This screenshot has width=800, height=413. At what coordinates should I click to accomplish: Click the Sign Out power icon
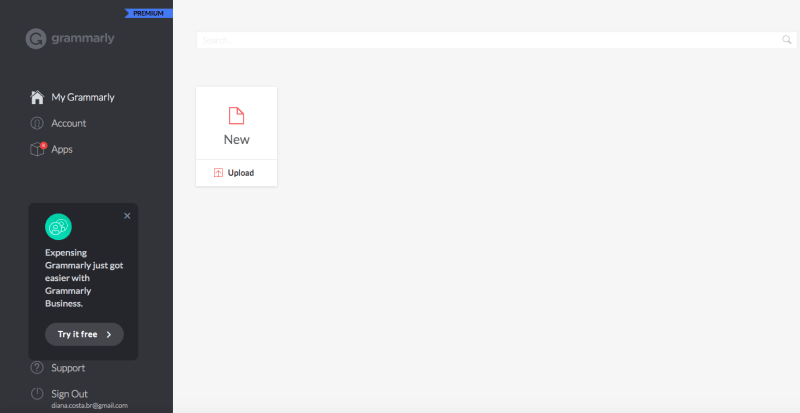[x=37, y=393]
